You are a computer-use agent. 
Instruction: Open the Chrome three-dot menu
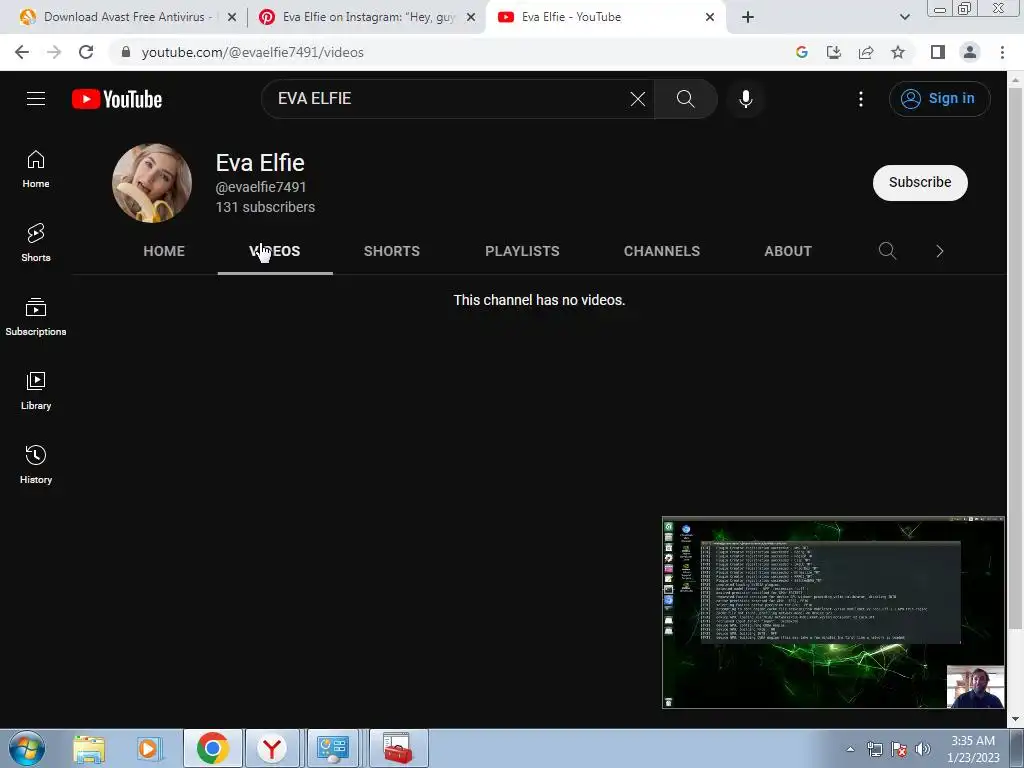(x=1002, y=52)
